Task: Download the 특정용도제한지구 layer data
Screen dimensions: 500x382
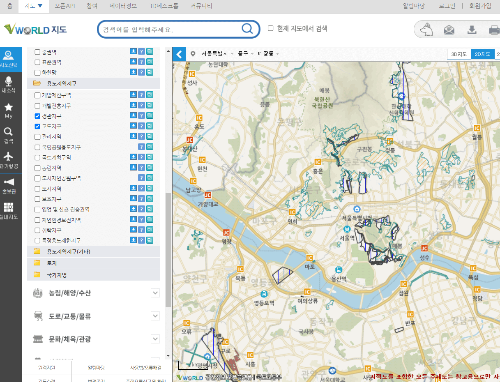Action: [x=133, y=240]
